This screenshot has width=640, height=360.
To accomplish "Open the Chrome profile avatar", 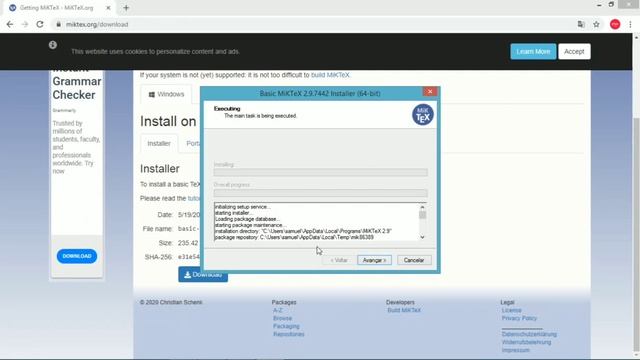I will click(615, 24).
